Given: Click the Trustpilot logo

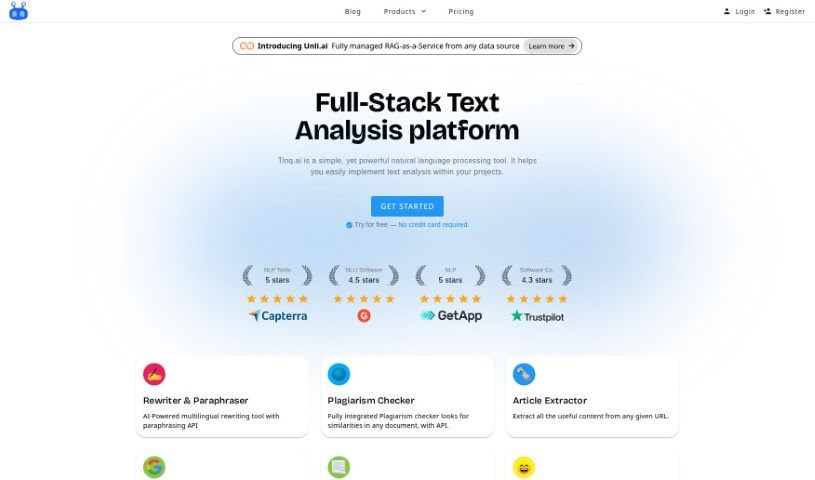Looking at the screenshot, I should click(x=537, y=316).
